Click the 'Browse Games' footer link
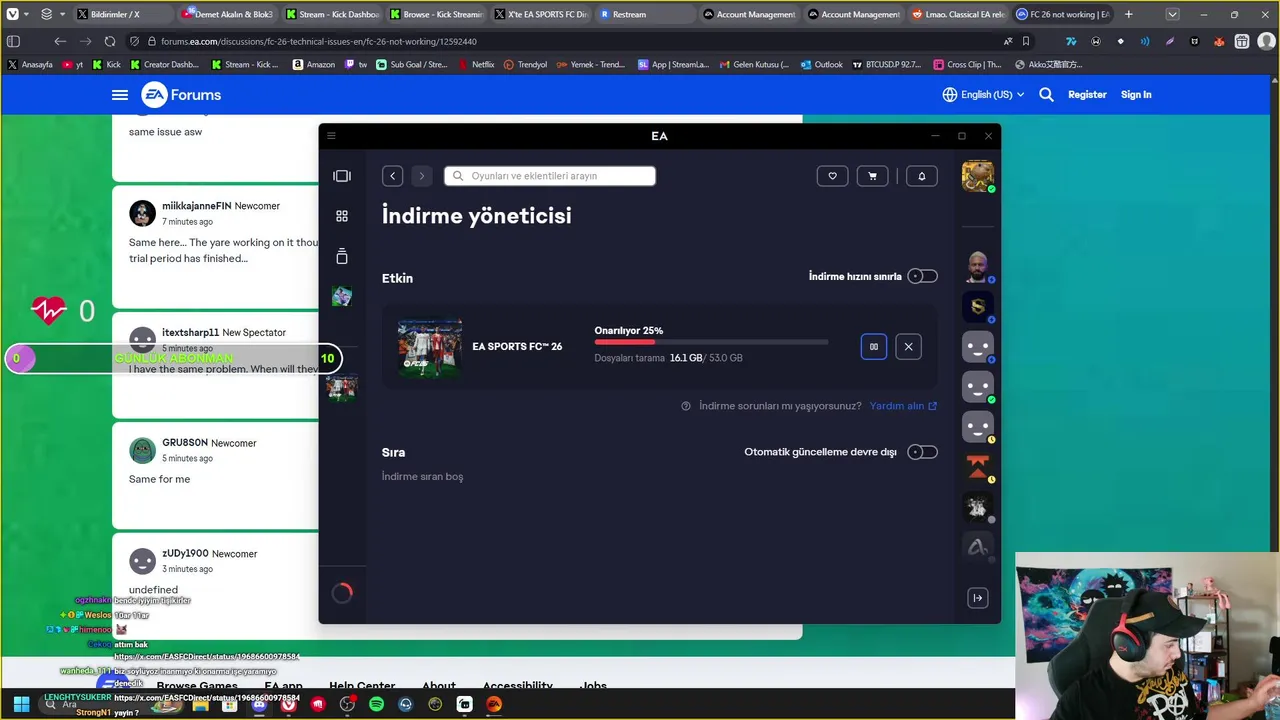This screenshot has width=1280, height=720. [197, 685]
